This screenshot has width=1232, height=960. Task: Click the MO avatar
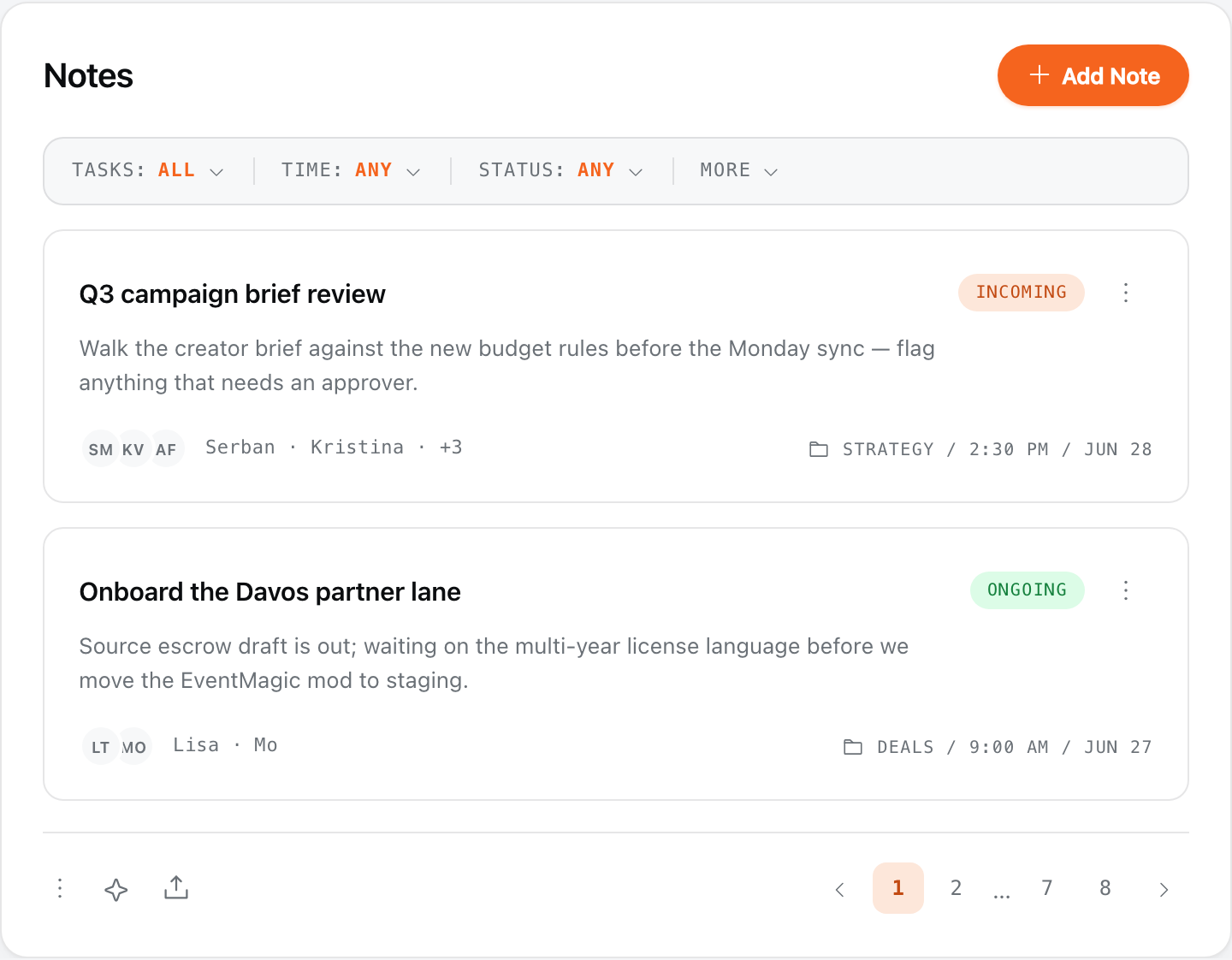click(134, 746)
